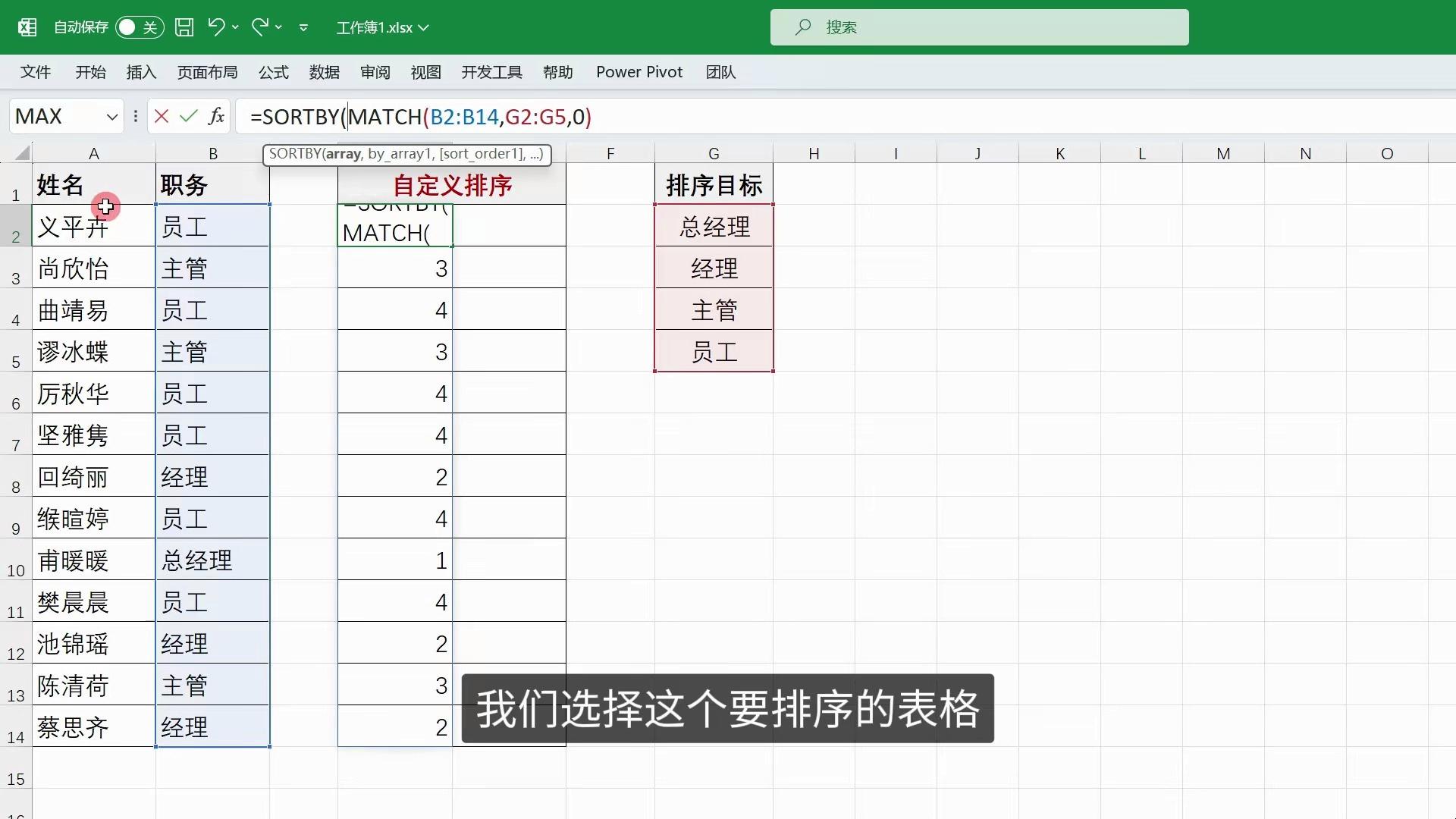The height and width of the screenshot is (819, 1456).
Task: Switch to the Power Pivot tab
Action: tap(639, 72)
